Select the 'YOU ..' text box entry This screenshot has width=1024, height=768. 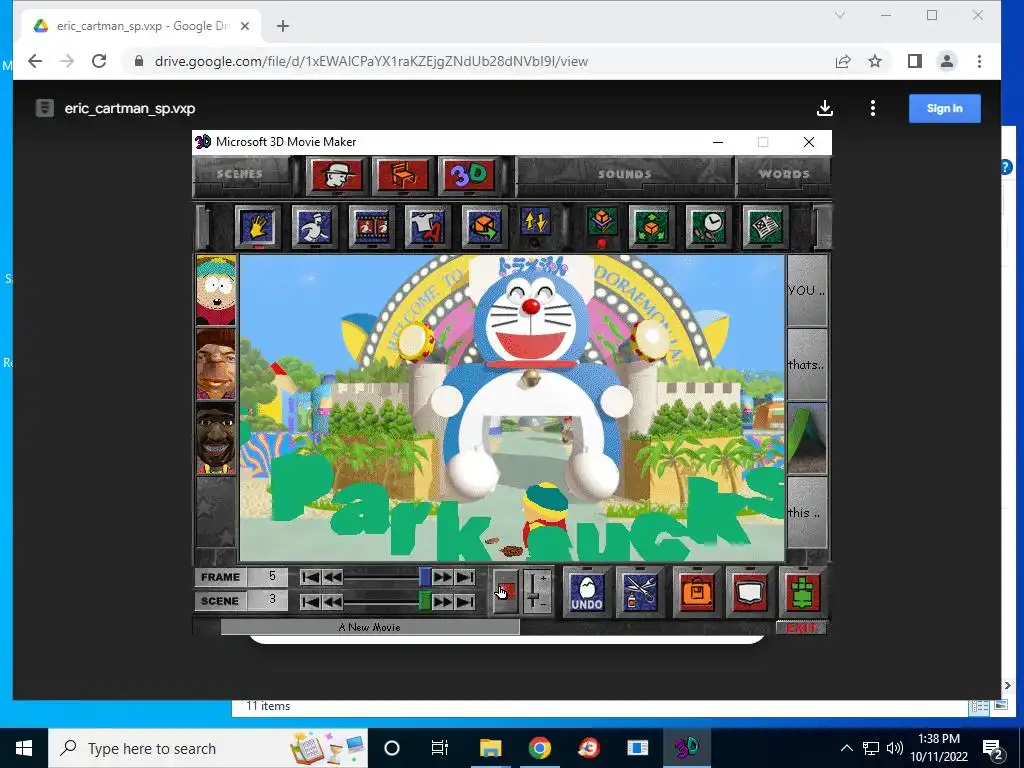pos(807,291)
